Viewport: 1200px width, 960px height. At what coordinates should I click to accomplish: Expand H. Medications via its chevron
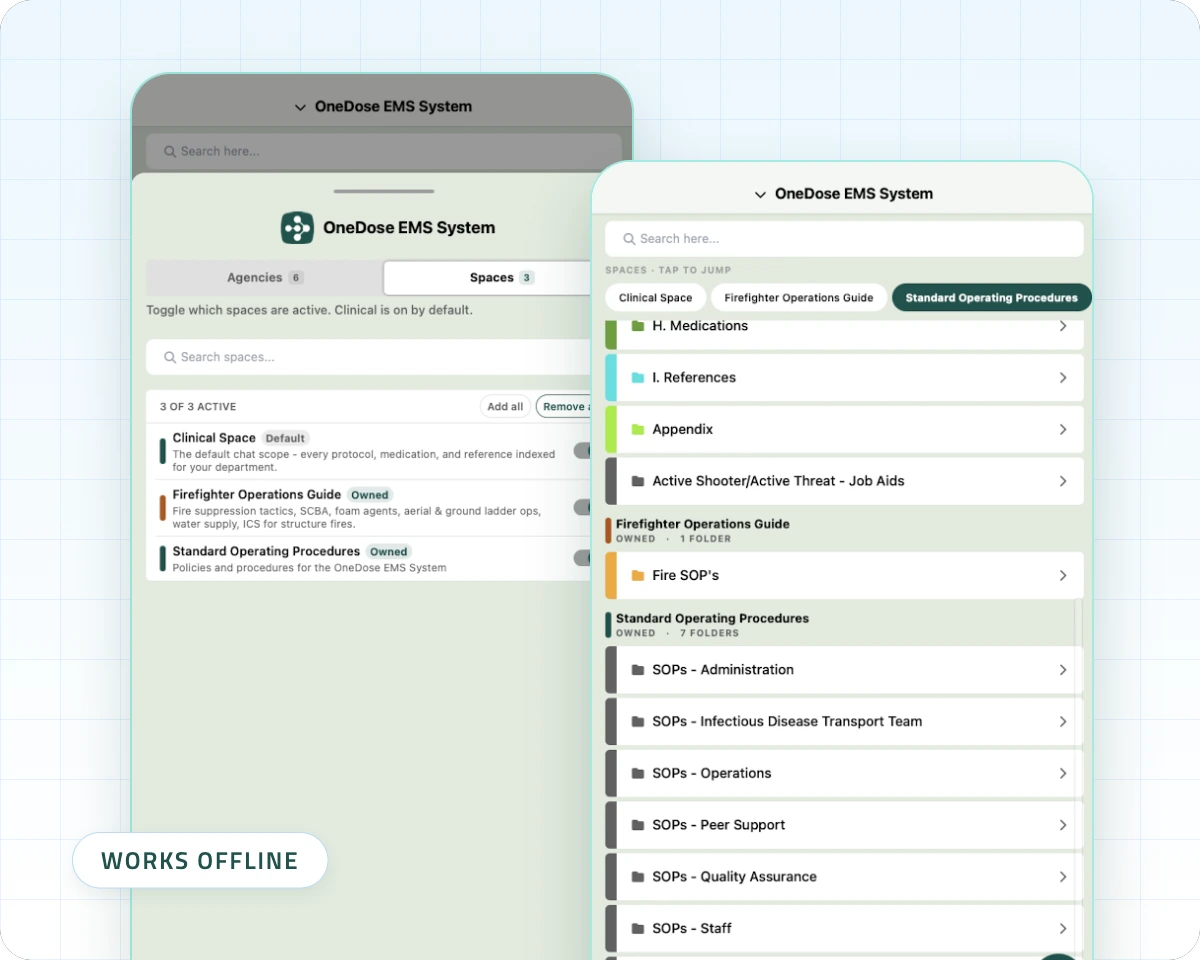1063,326
